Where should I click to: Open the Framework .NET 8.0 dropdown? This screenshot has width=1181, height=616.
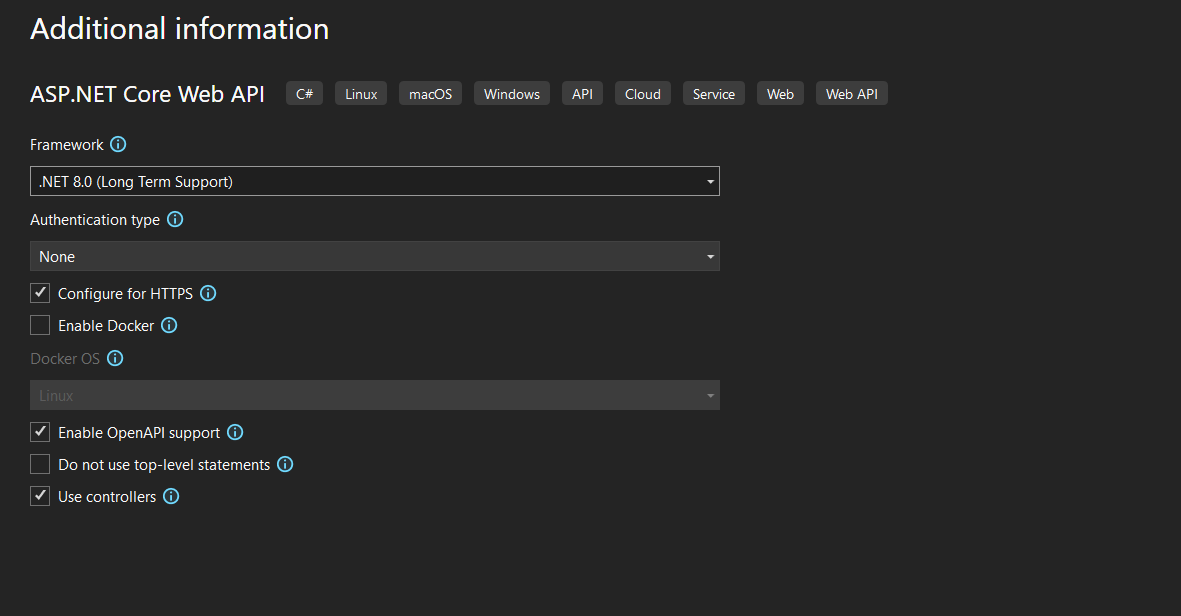[374, 181]
